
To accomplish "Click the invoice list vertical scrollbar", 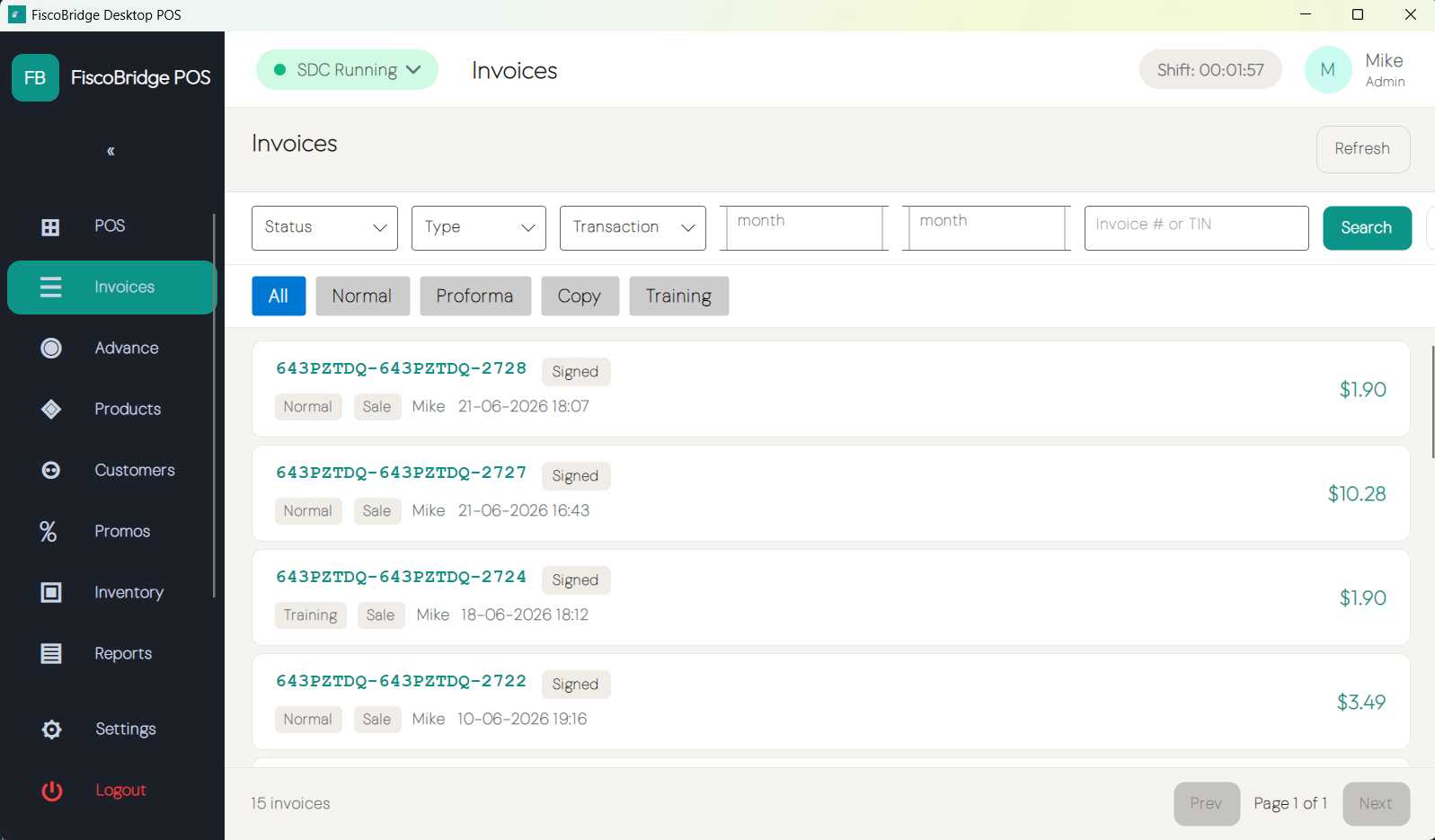I will tap(1432, 402).
